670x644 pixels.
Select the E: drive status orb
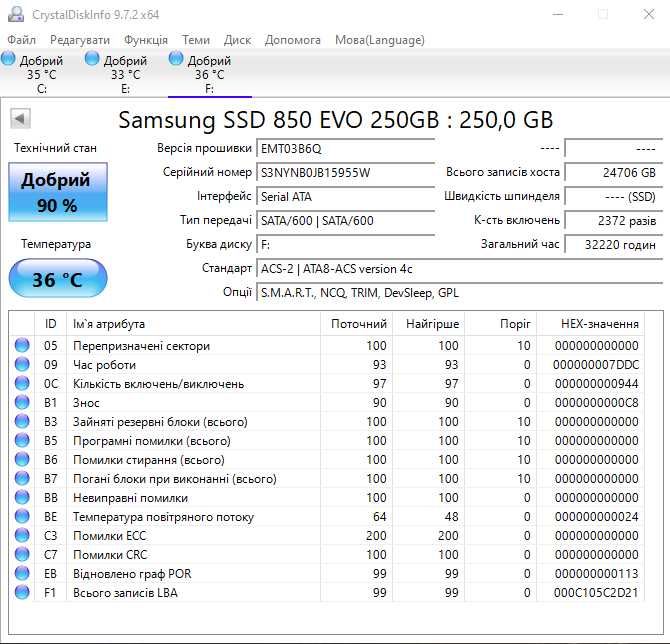(x=91, y=59)
